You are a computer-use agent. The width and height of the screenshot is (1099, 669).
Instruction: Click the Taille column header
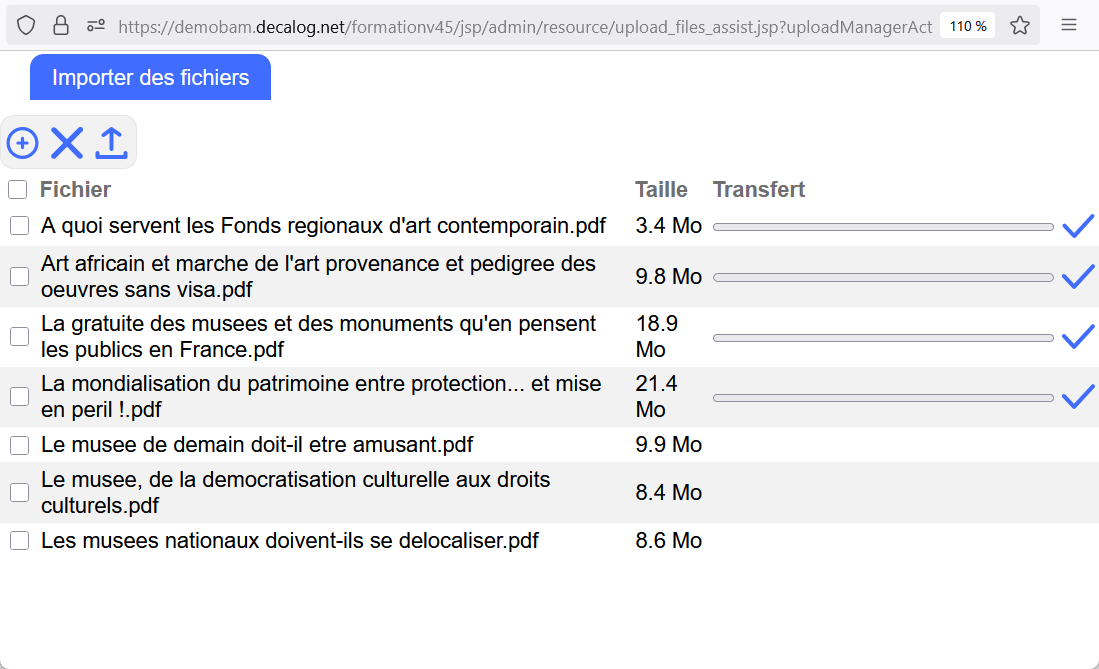661,189
